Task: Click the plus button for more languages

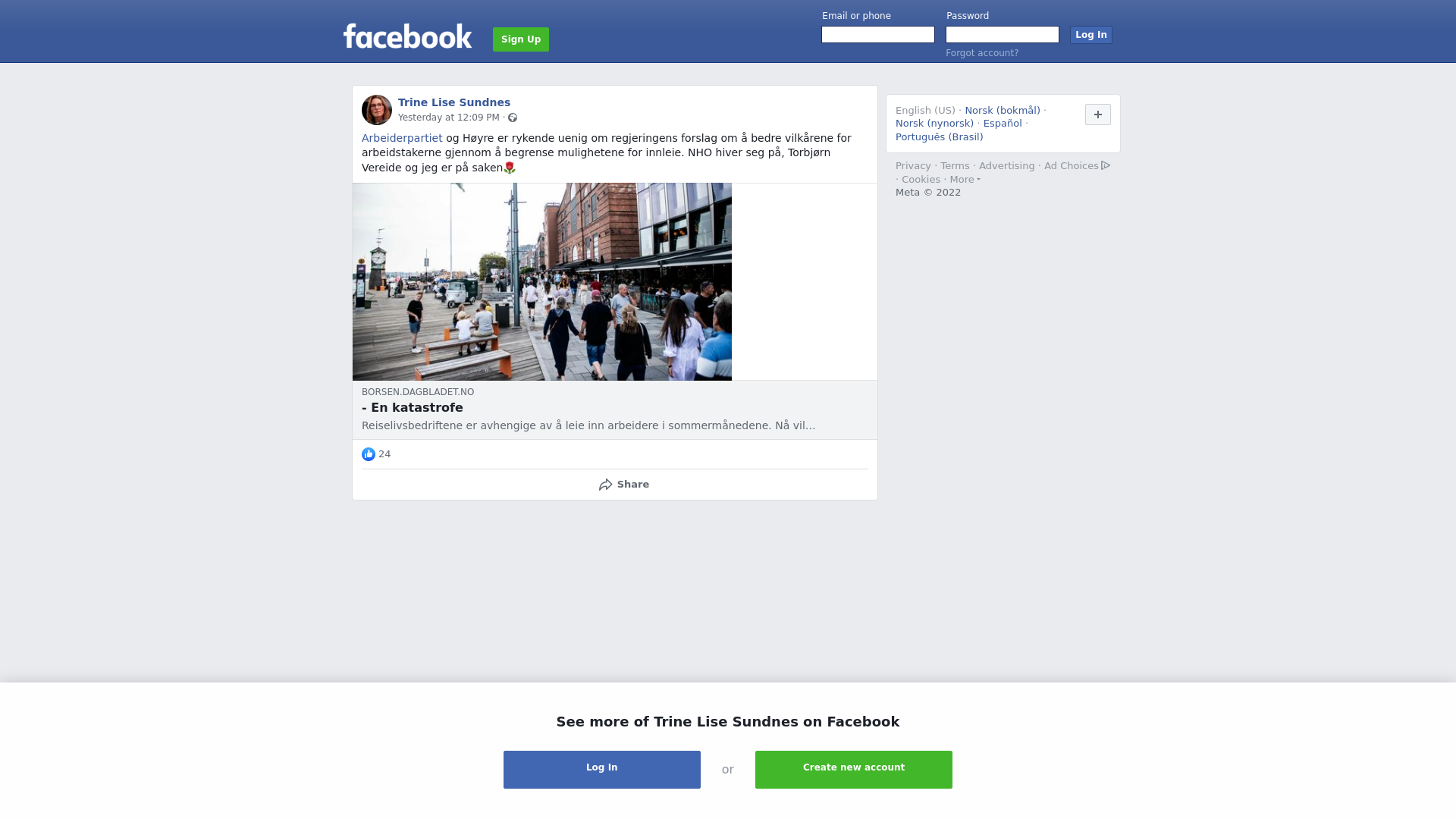Action: tap(1098, 115)
